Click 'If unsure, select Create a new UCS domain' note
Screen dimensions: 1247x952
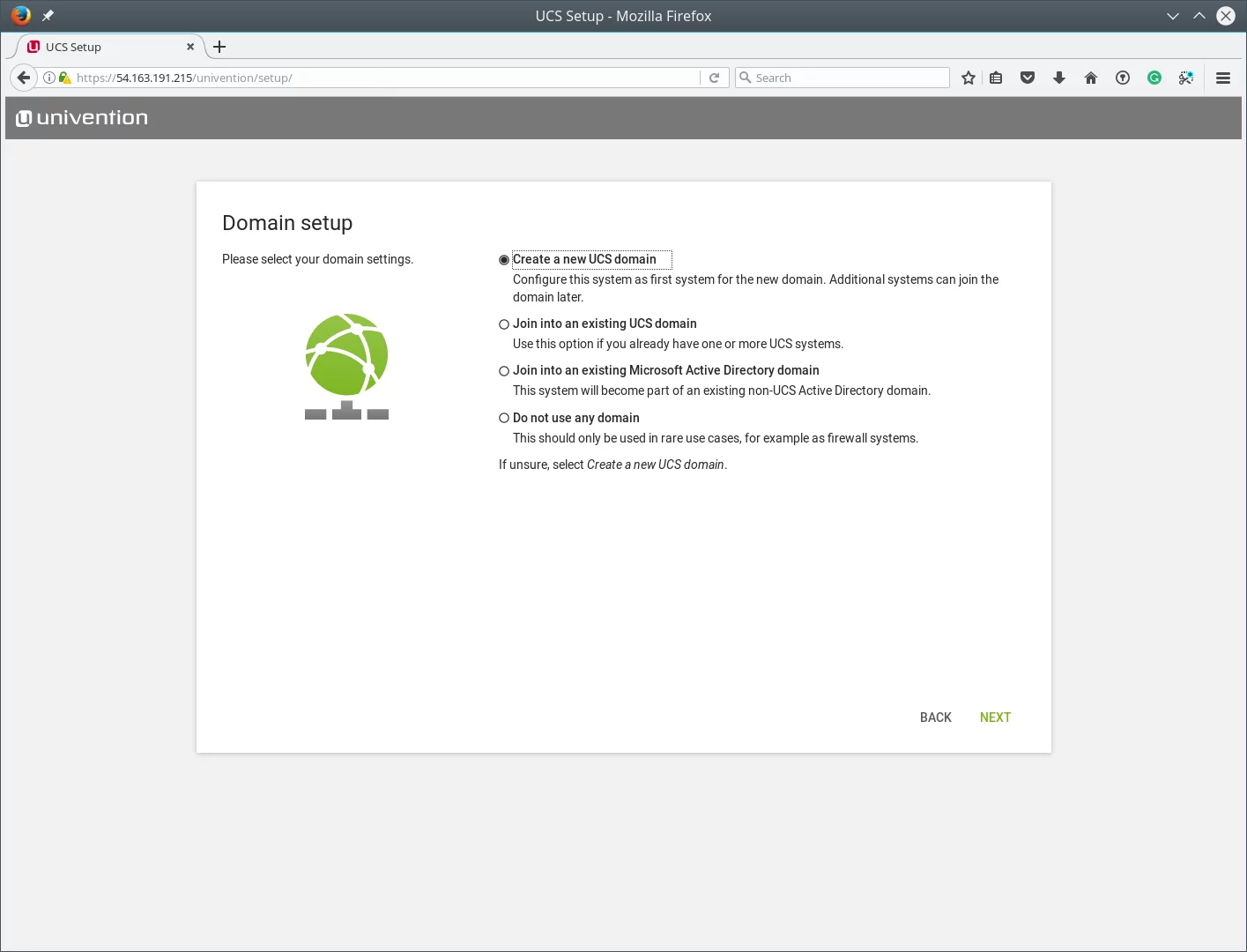(x=613, y=465)
